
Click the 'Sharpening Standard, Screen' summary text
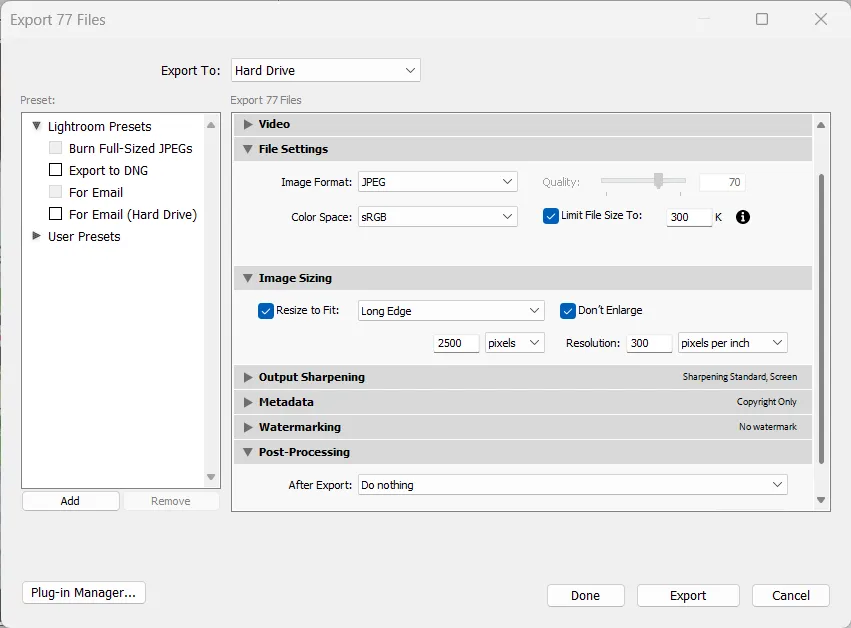pyautogui.click(x=740, y=377)
